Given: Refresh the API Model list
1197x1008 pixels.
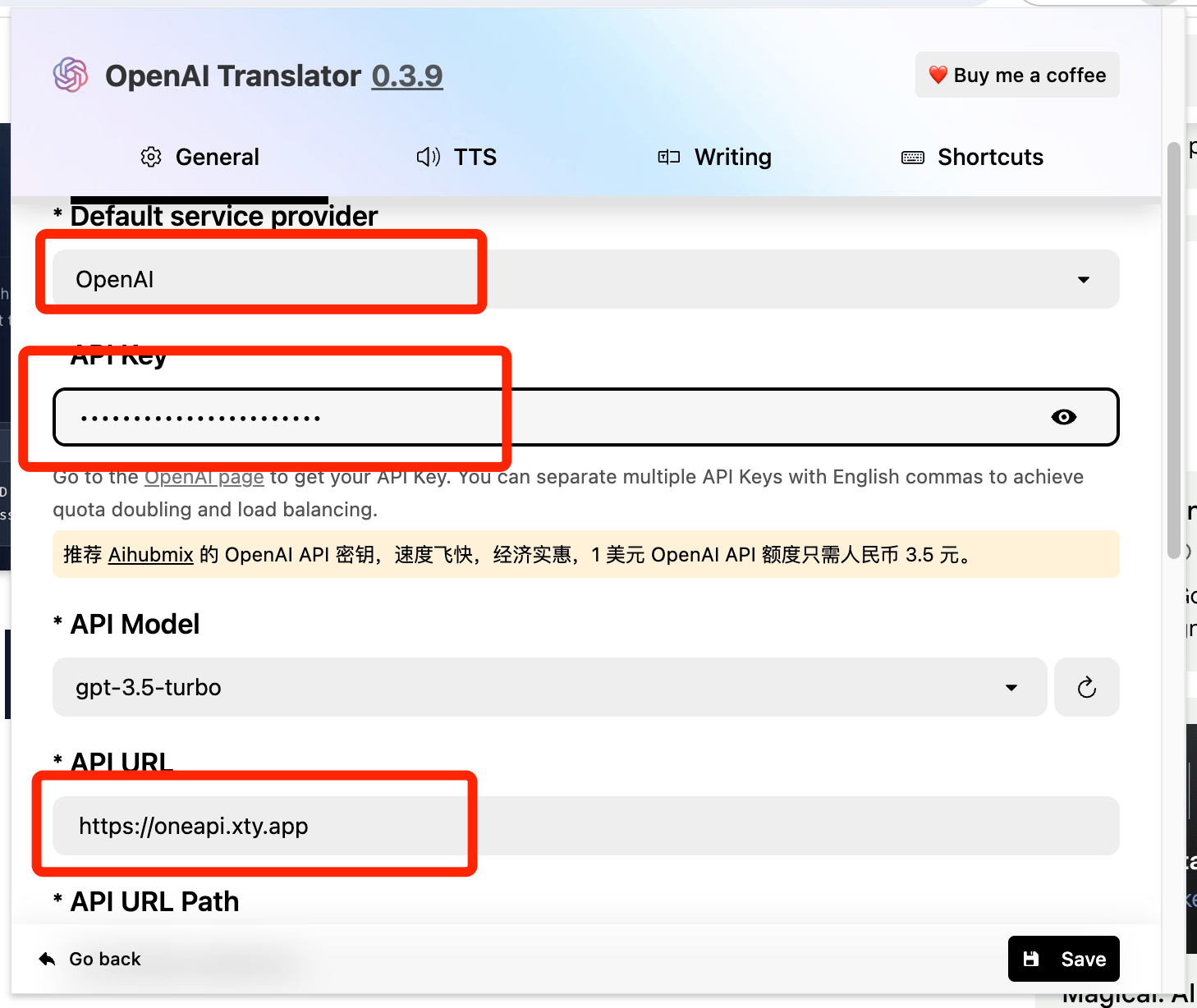Looking at the screenshot, I should (1086, 687).
